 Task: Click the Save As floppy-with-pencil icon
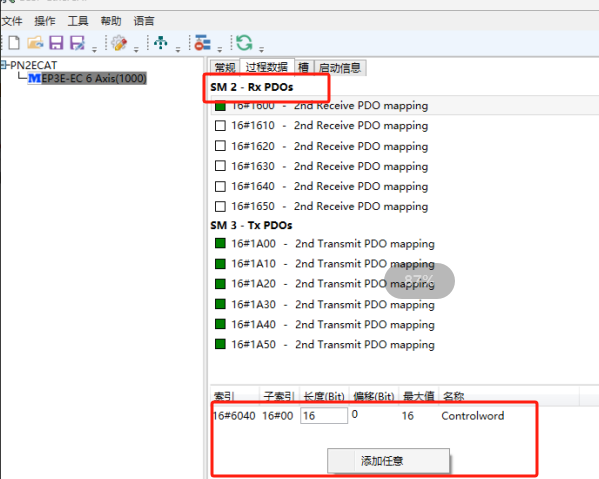[77, 43]
